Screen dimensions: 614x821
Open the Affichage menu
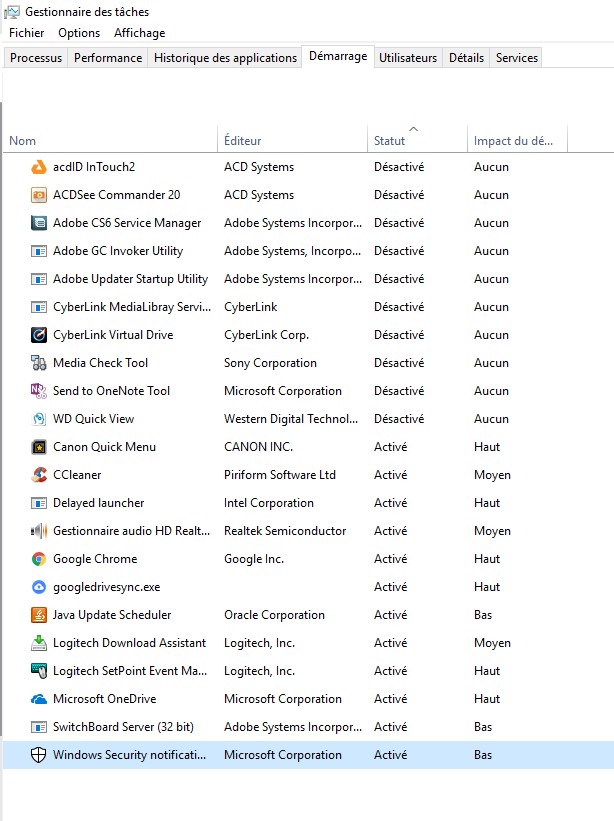pos(139,33)
